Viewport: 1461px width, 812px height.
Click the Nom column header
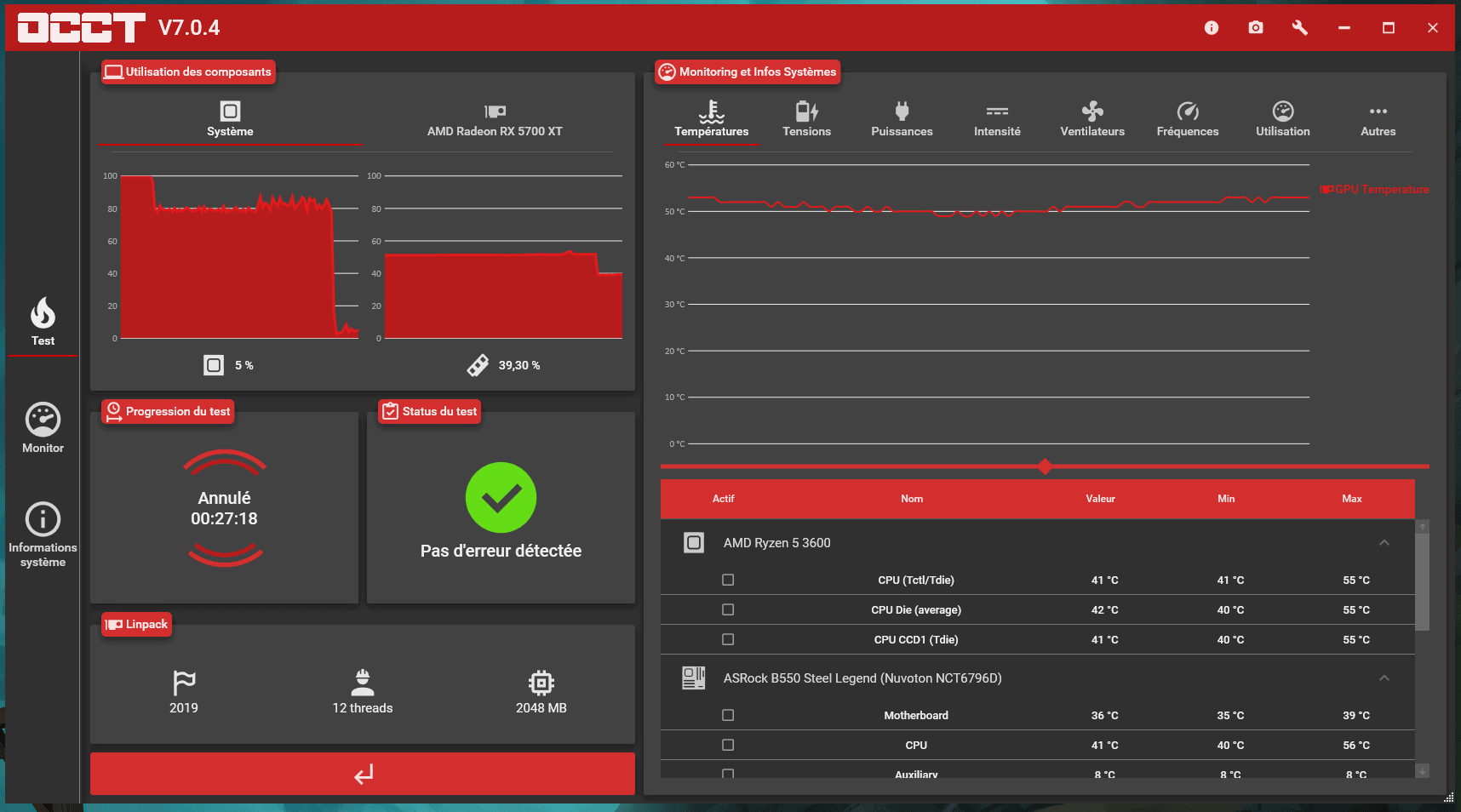(912, 499)
